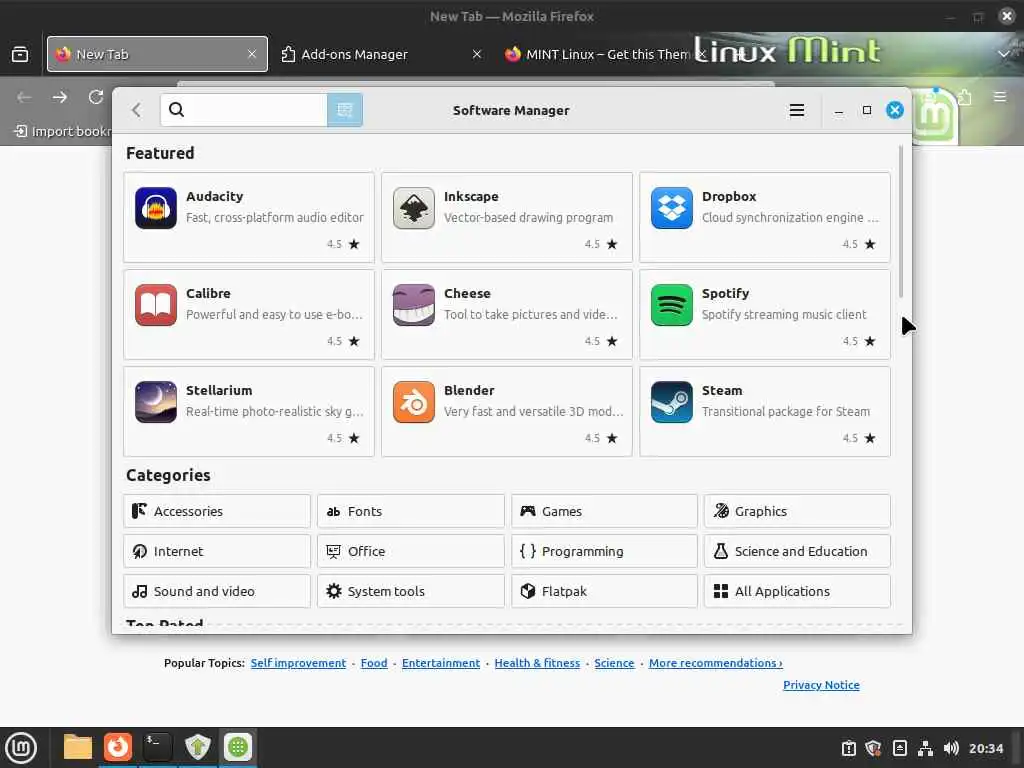Open the Self improvement topic link

click(x=298, y=663)
